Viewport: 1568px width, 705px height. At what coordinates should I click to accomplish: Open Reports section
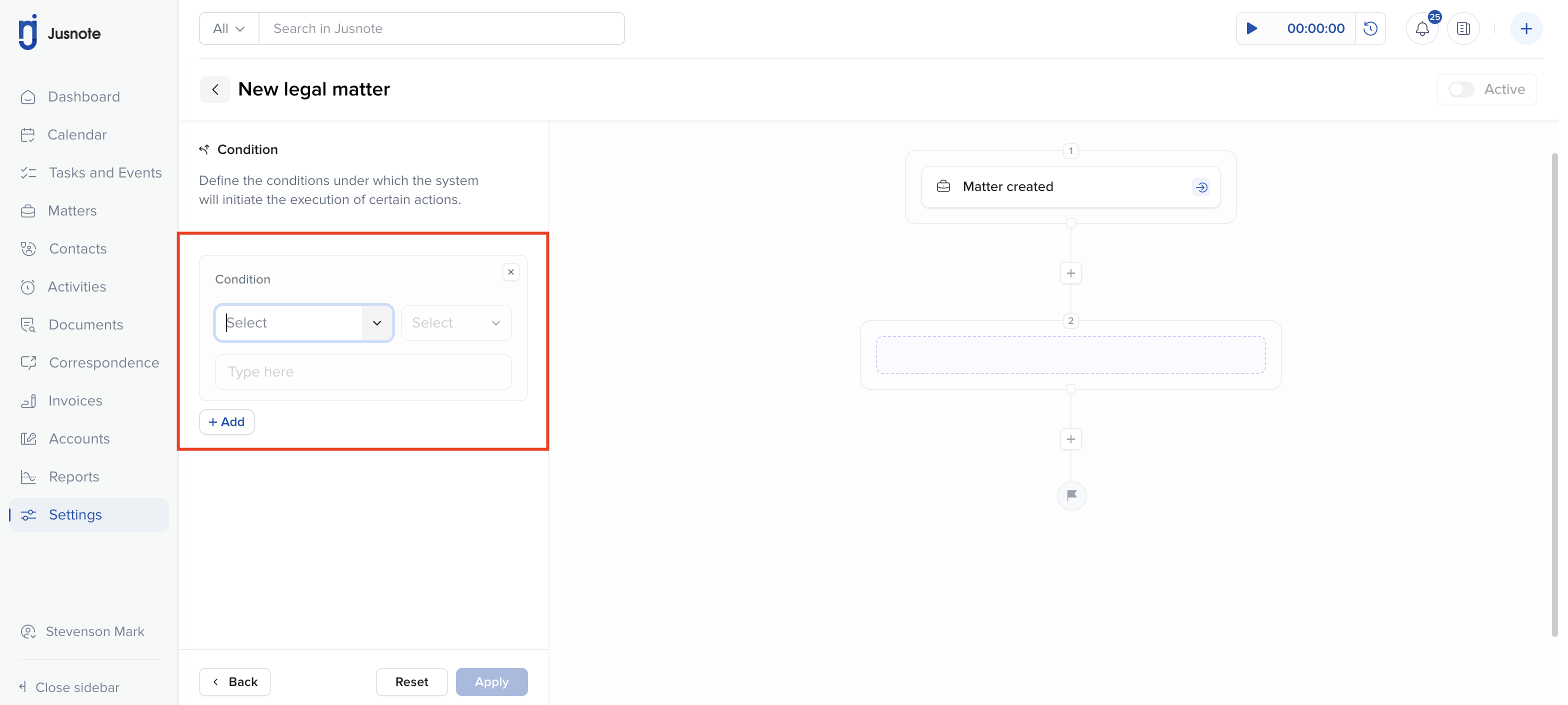click(73, 476)
